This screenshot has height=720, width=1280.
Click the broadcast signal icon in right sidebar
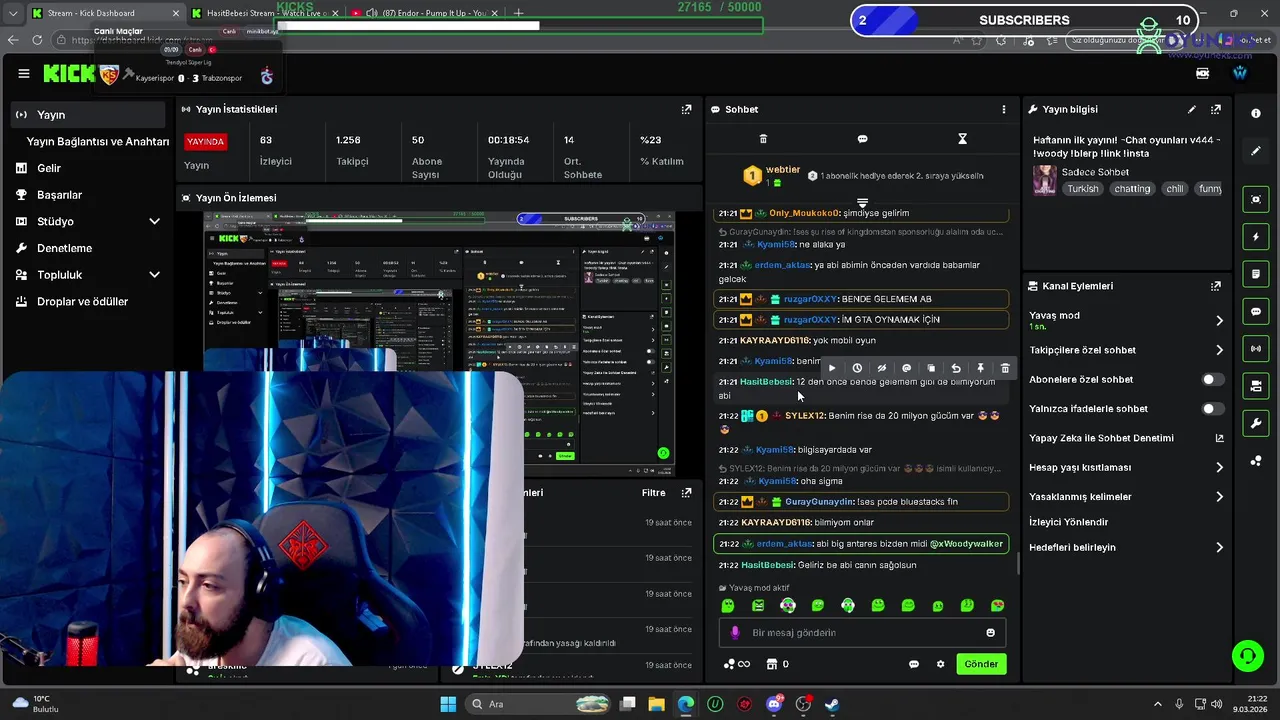1256,349
